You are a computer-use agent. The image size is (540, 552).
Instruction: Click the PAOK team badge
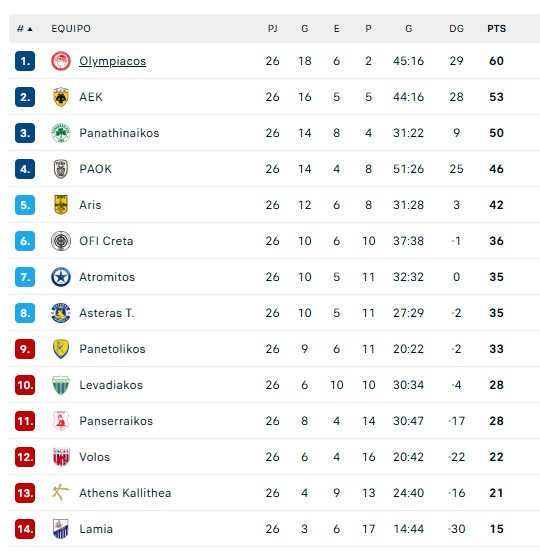(61, 169)
